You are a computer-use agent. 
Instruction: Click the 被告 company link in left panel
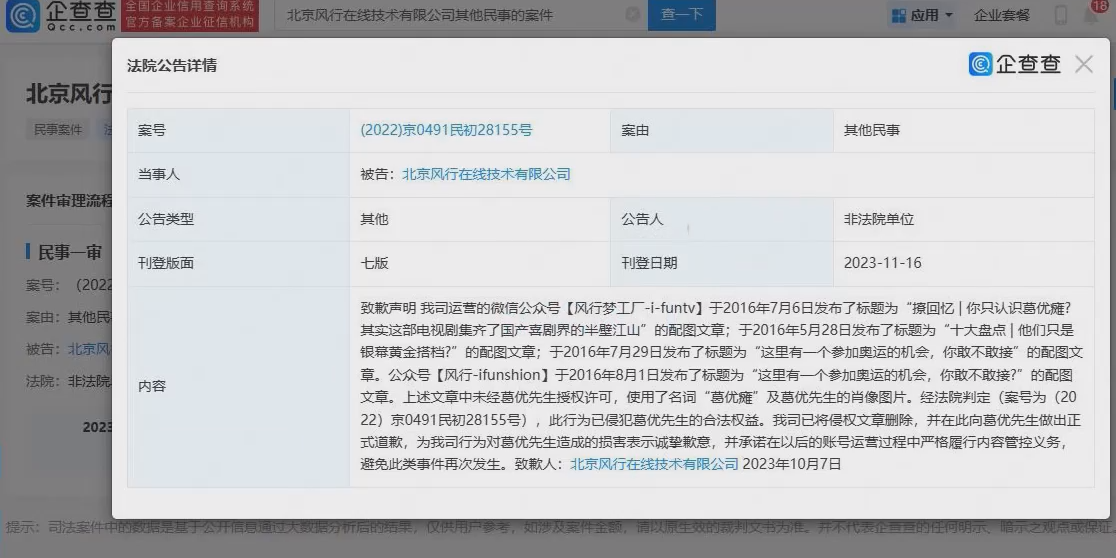pyautogui.click(x=88, y=349)
